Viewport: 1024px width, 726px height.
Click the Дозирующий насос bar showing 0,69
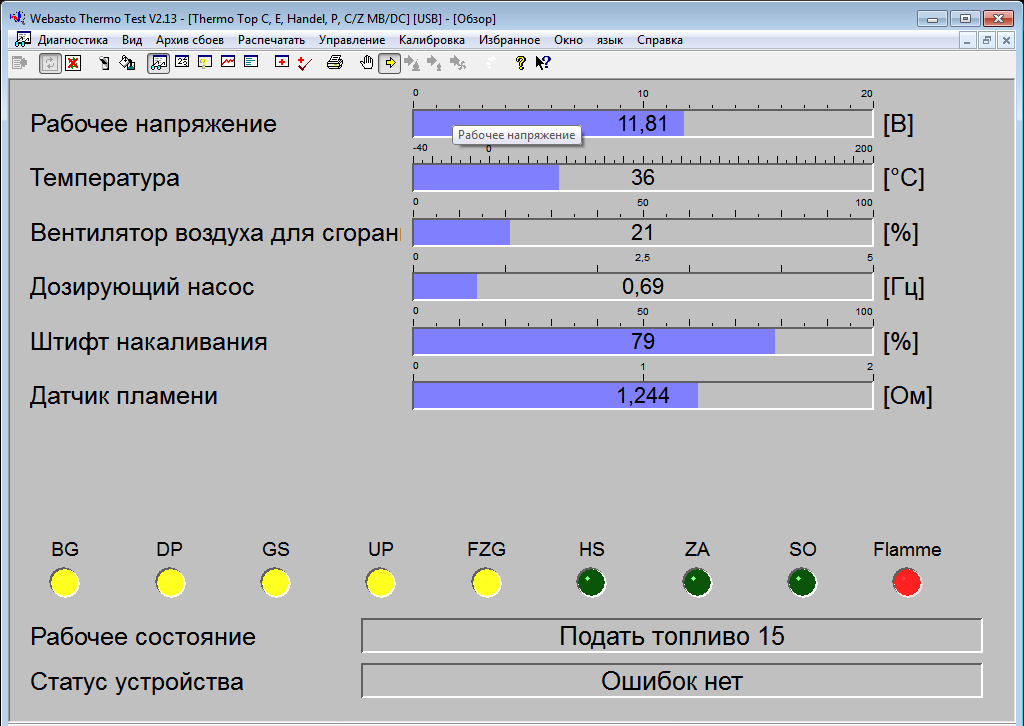pos(643,287)
